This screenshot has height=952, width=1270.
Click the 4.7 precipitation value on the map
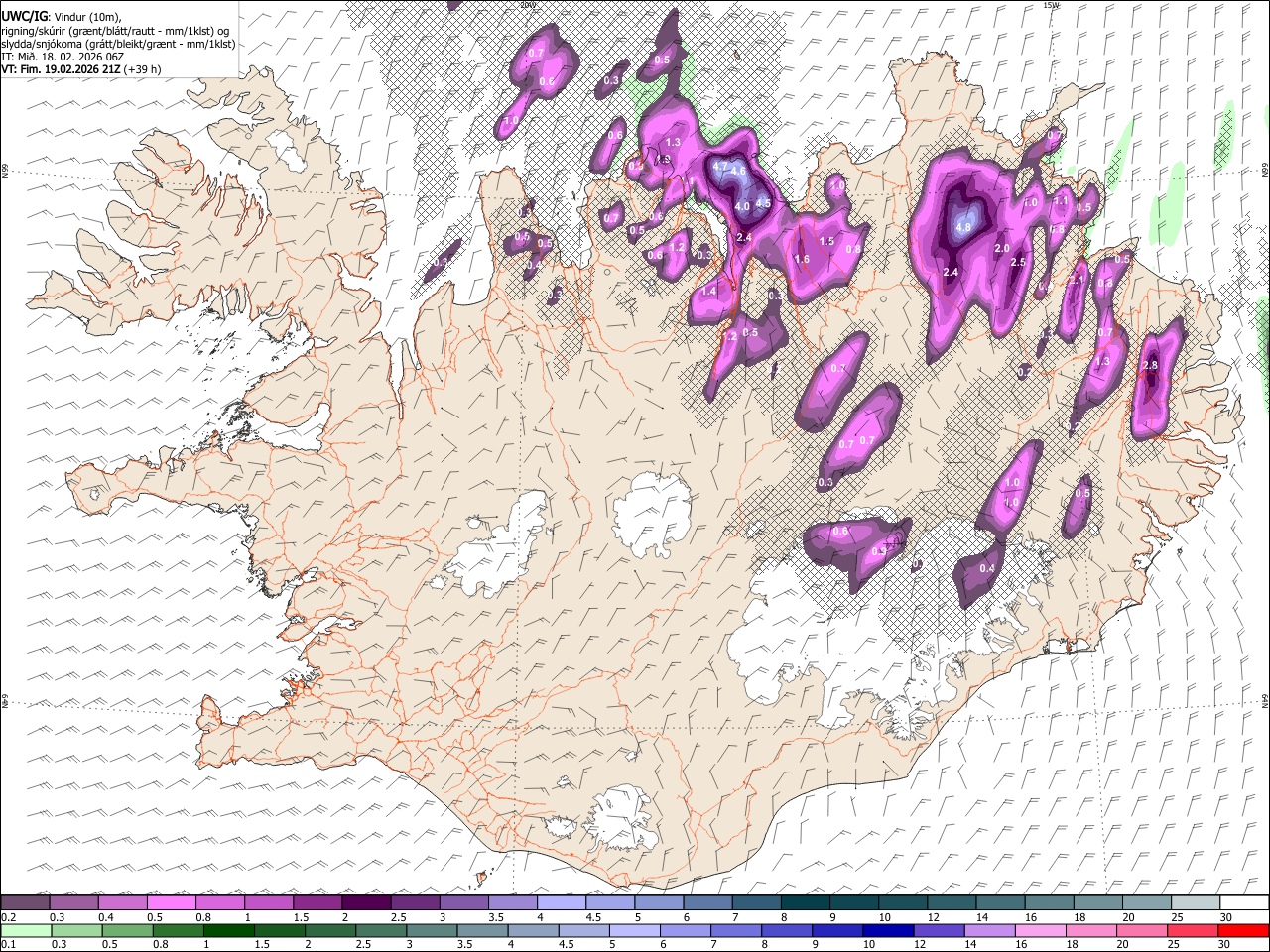pyautogui.click(x=721, y=166)
